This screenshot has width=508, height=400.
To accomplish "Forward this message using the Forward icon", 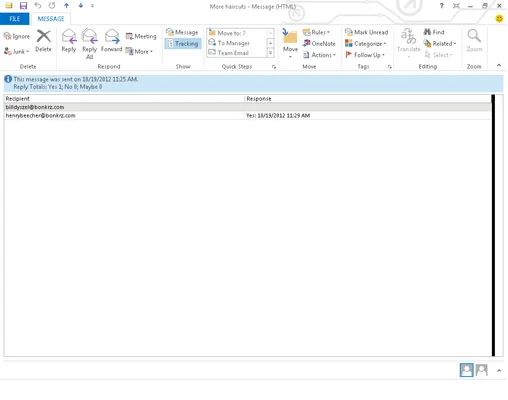I will tap(112, 36).
